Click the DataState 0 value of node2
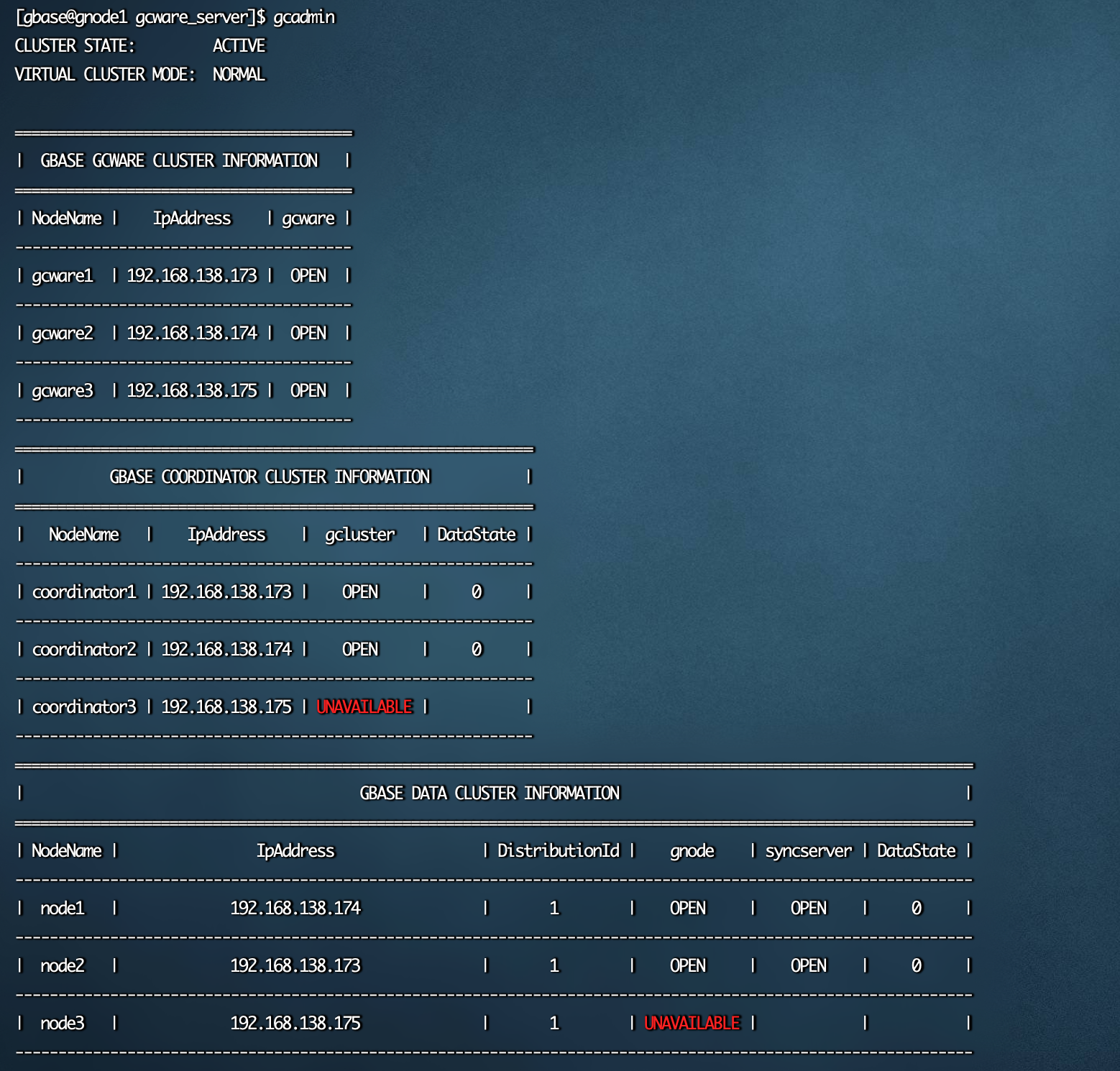1120x1071 pixels. [x=917, y=966]
